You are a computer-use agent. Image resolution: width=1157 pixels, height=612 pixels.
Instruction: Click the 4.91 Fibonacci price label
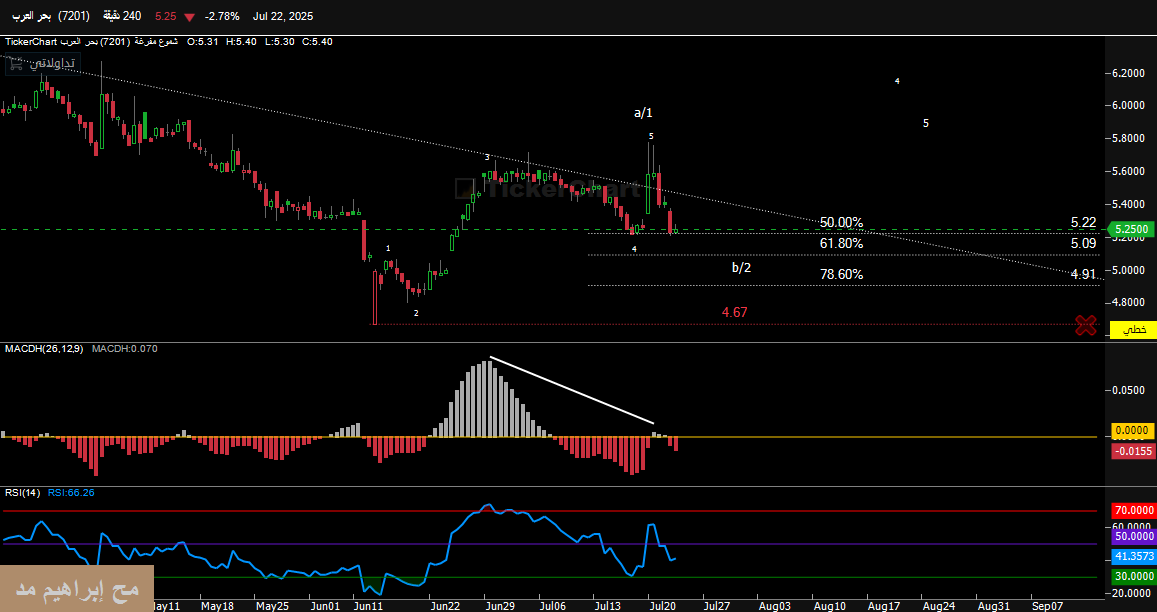pyautogui.click(x=1083, y=274)
